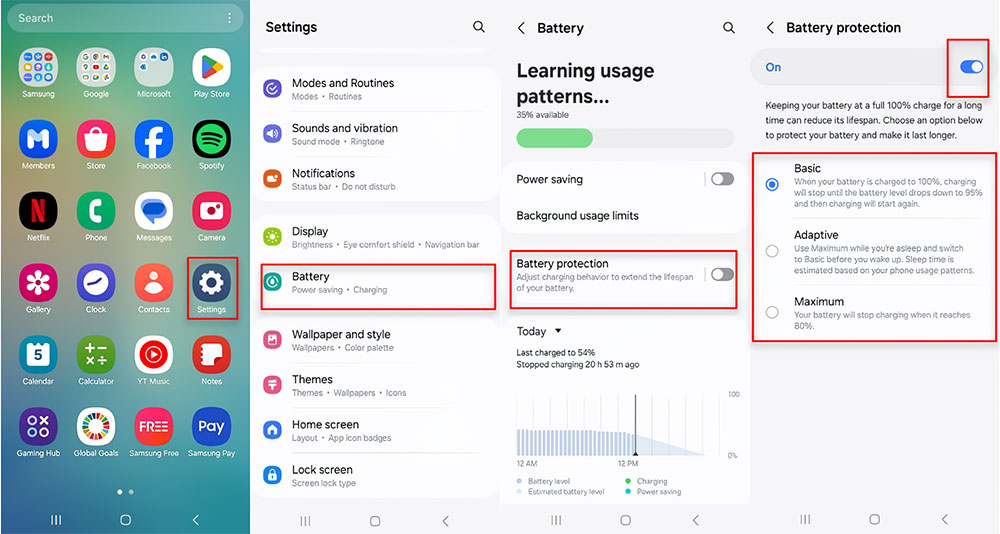
Task: Open the Clock app
Action: 96,283
